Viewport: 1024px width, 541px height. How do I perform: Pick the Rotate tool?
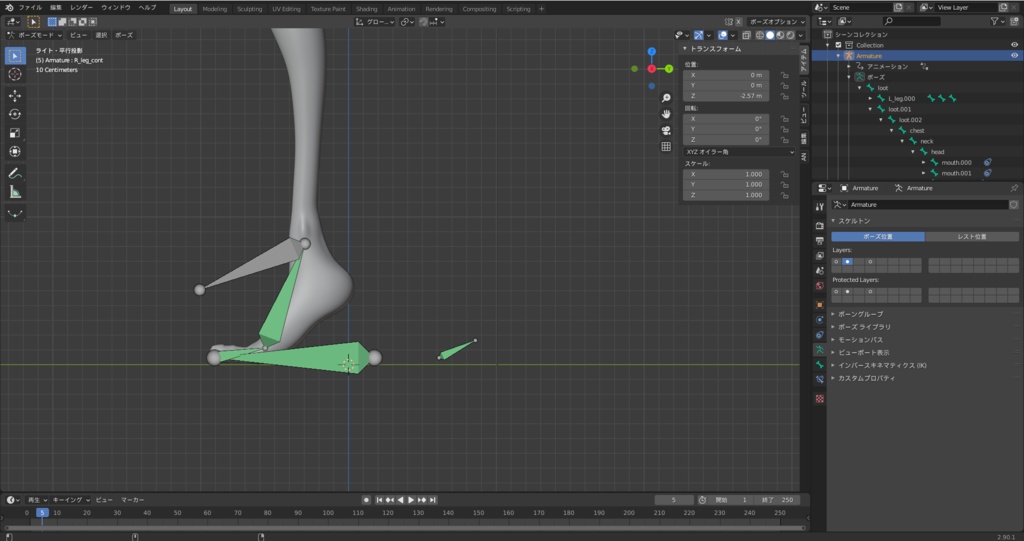click(x=15, y=114)
